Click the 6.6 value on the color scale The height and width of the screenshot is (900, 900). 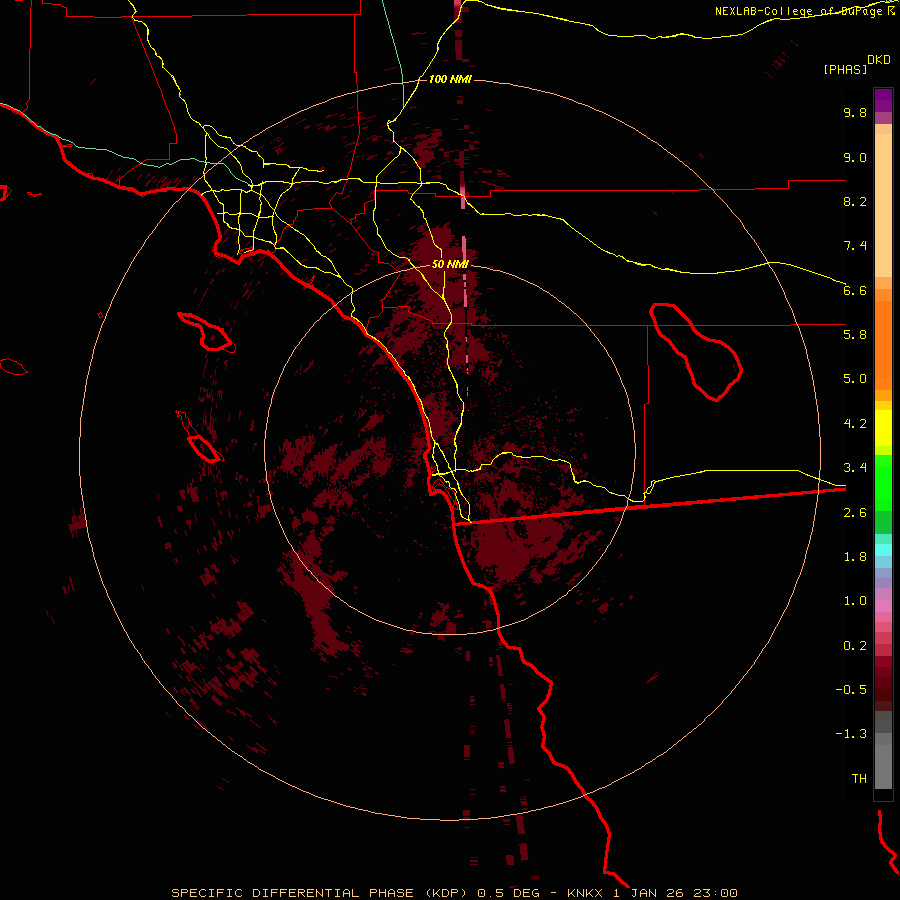coord(855,290)
